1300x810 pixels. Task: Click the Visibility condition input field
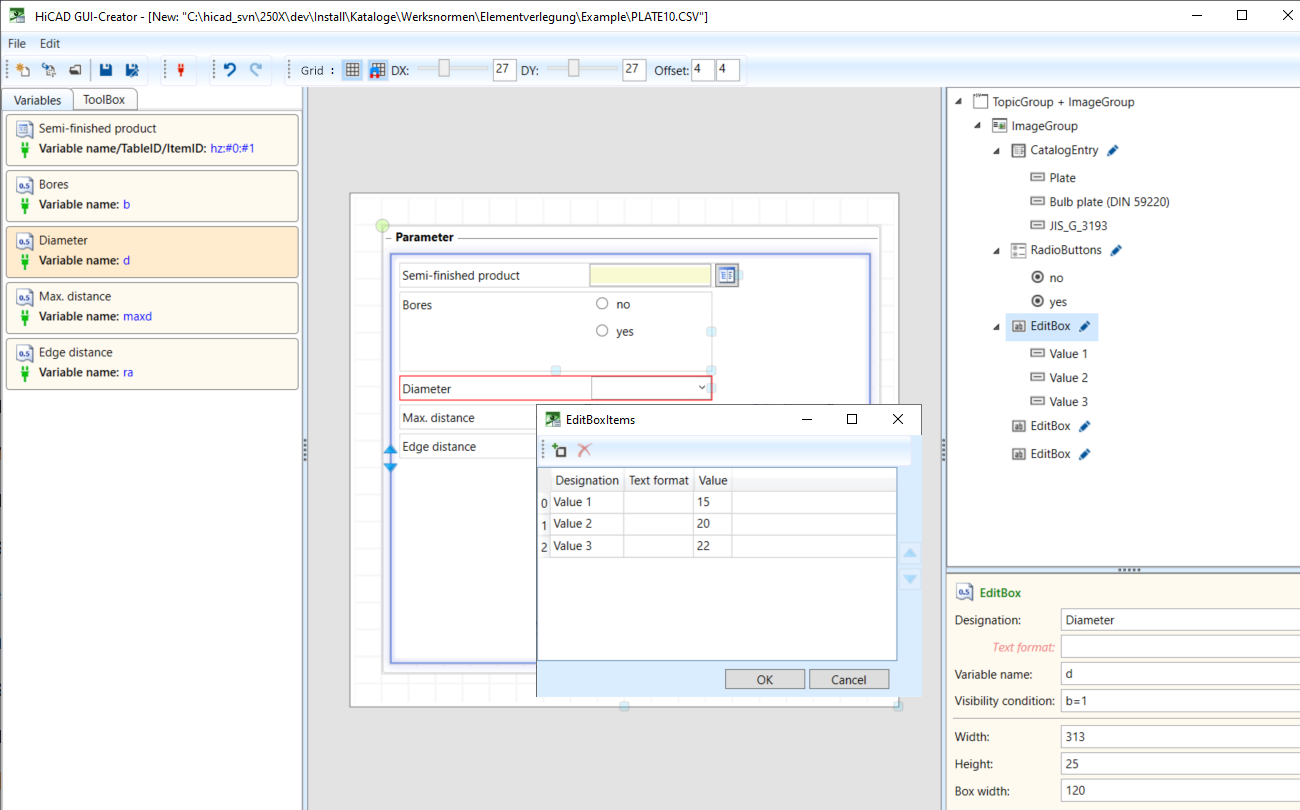[1180, 701]
